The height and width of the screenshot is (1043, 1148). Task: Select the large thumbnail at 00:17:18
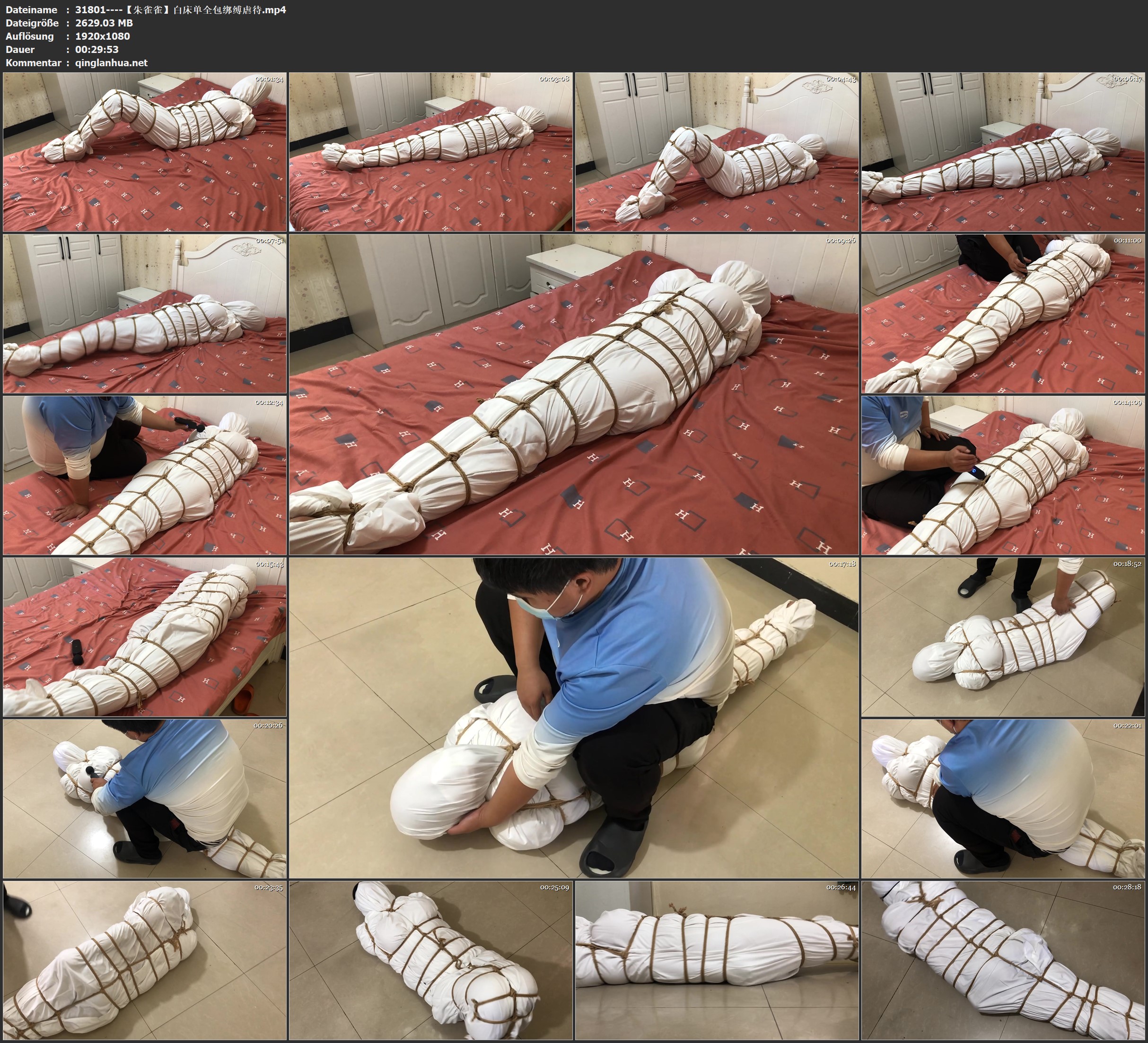pos(573,717)
